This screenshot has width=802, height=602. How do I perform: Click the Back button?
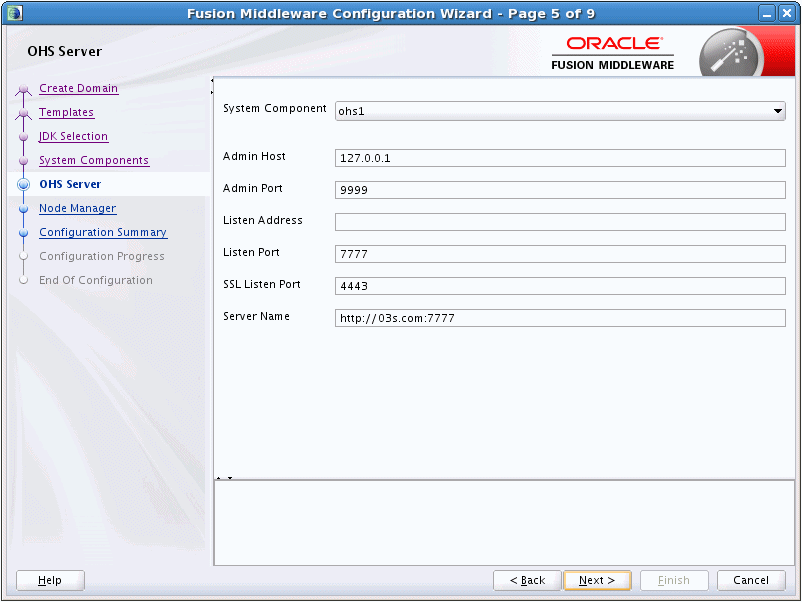click(x=527, y=581)
